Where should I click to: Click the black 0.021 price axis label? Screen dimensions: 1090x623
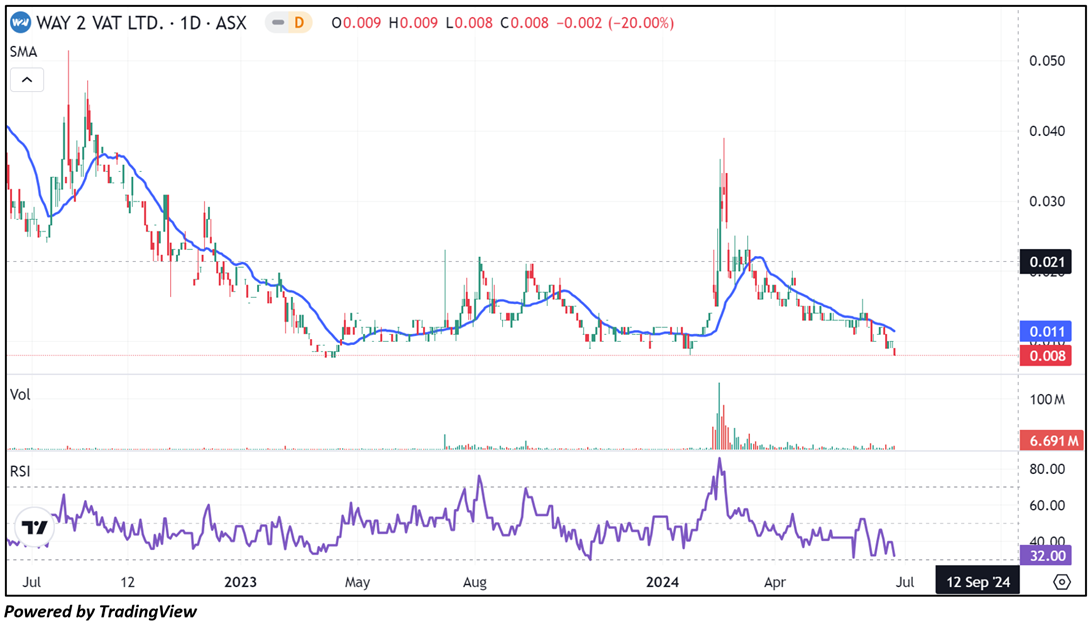coord(1045,262)
